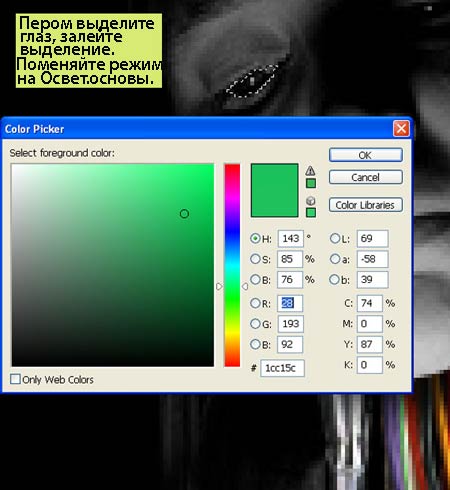Click the out-of-gamut warning triangle icon
The width and height of the screenshot is (450, 490).
[x=310, y=171]
